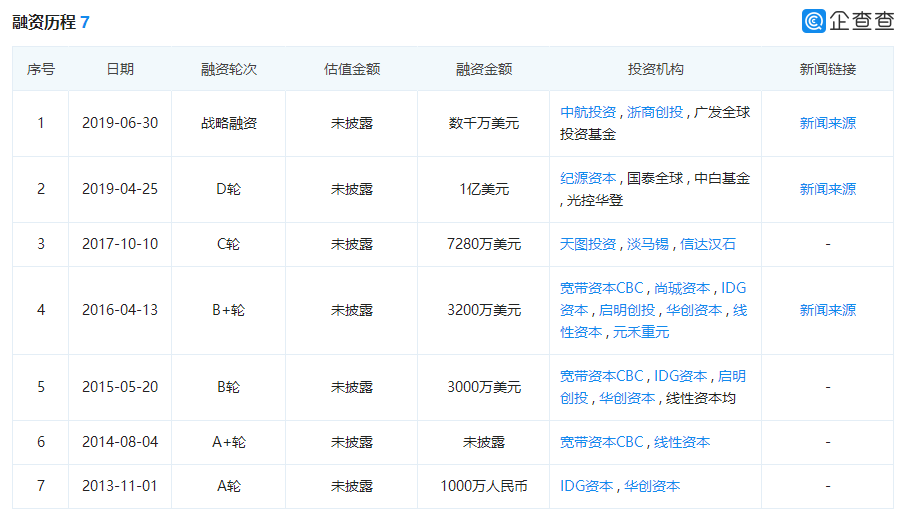This screenshot has height=519, width=906.
Task: Open 宽带资本CBC link in B+轮 row
Action: 601,288
